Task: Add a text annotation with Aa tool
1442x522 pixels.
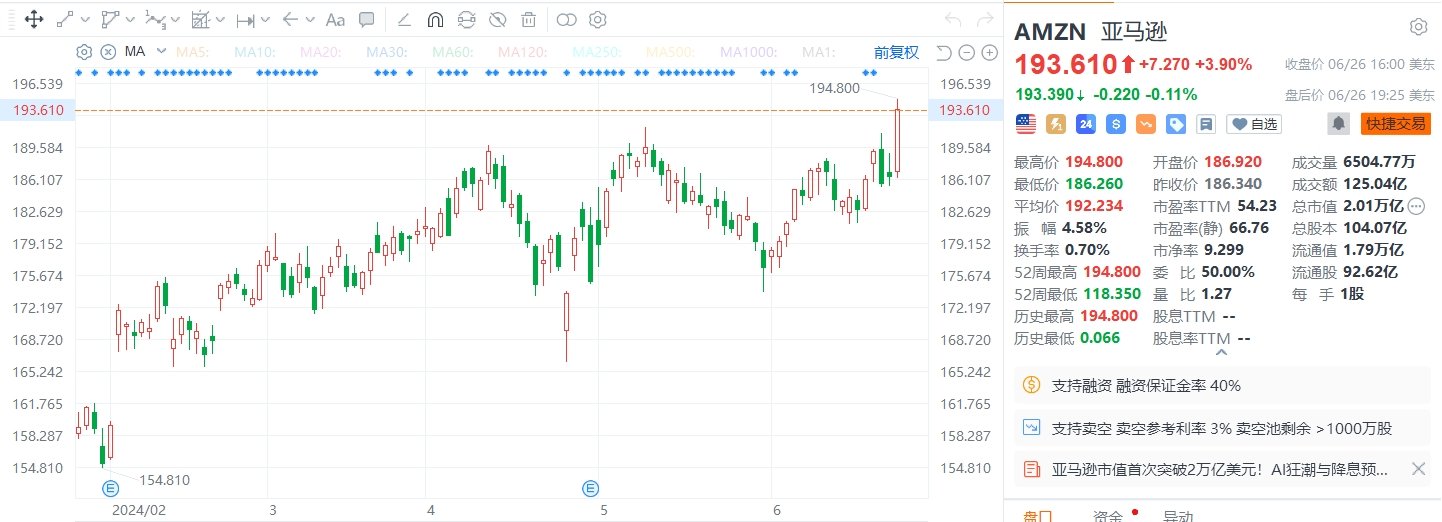Action: pyautogui.click(x=335, y=19)
